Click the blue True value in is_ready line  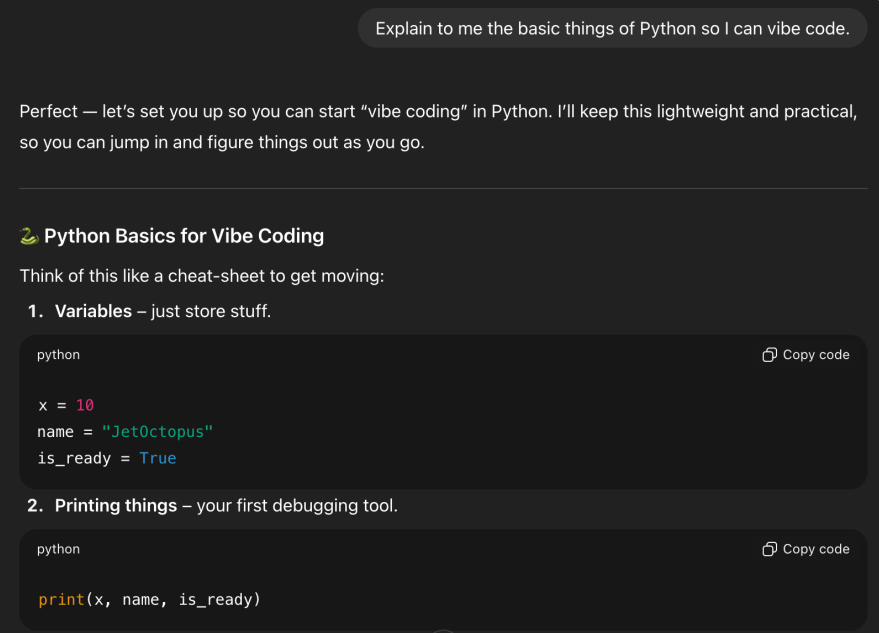pos(158,458)
